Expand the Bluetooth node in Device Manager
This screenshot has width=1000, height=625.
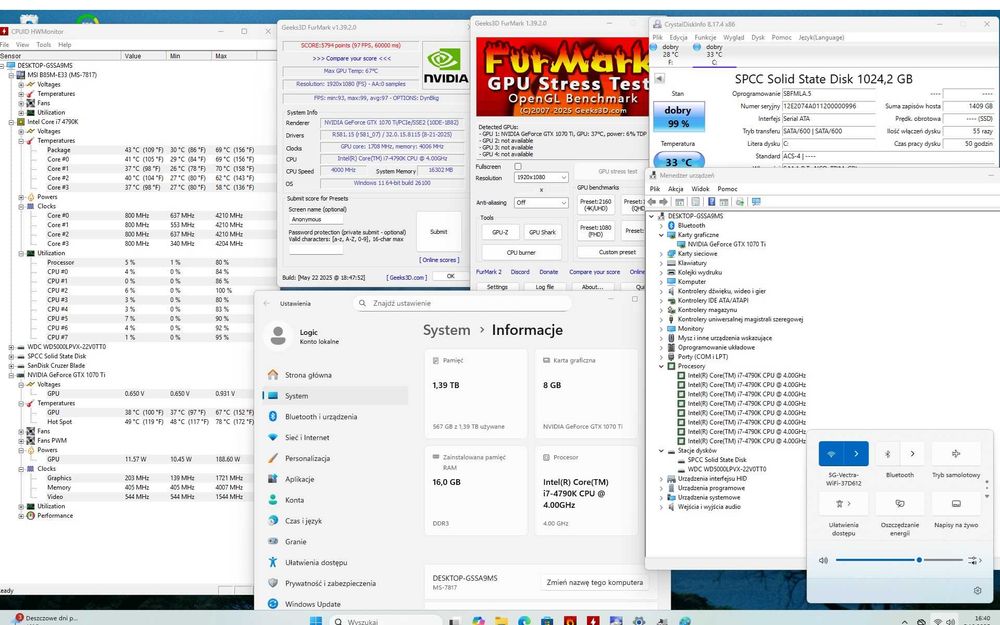coord(661,225)
